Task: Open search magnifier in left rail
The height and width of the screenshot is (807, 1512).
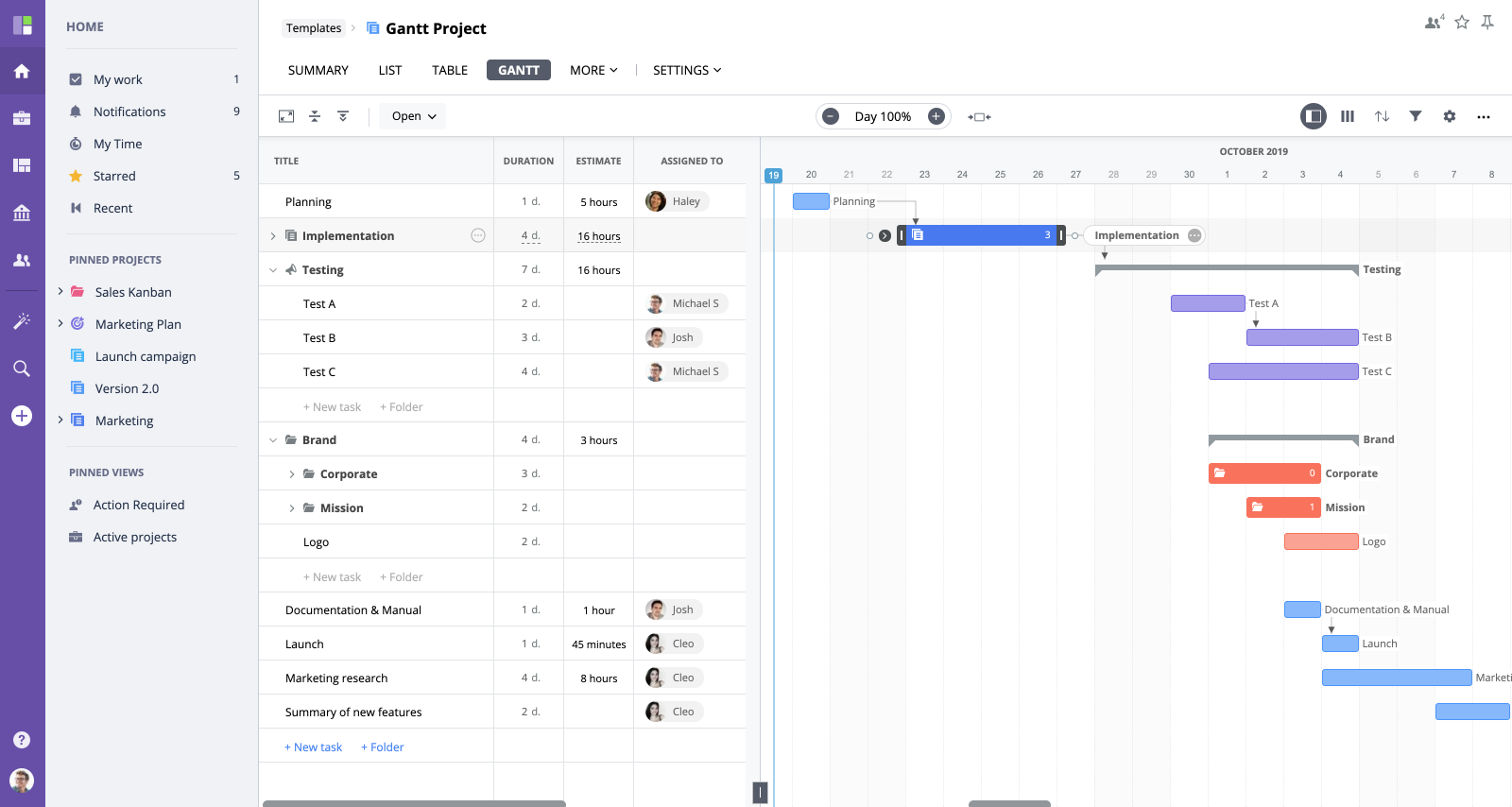Action: (x=22, y=369)
